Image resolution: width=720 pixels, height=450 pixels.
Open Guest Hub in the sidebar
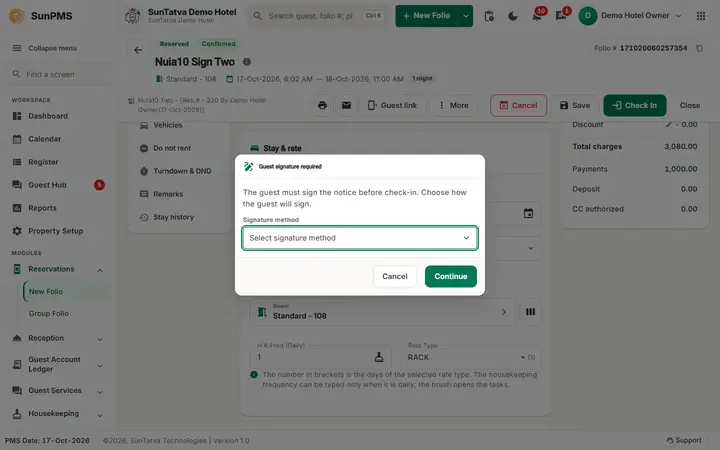point(47,185)
